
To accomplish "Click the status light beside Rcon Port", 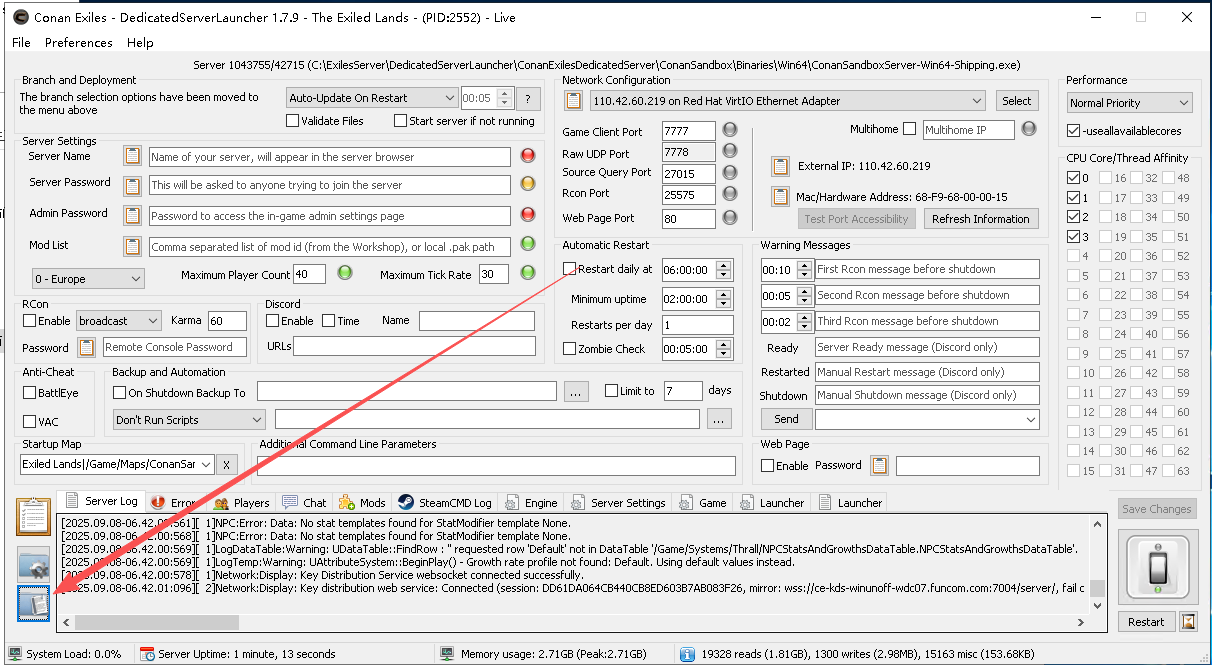I will click(x=730, y=194).
